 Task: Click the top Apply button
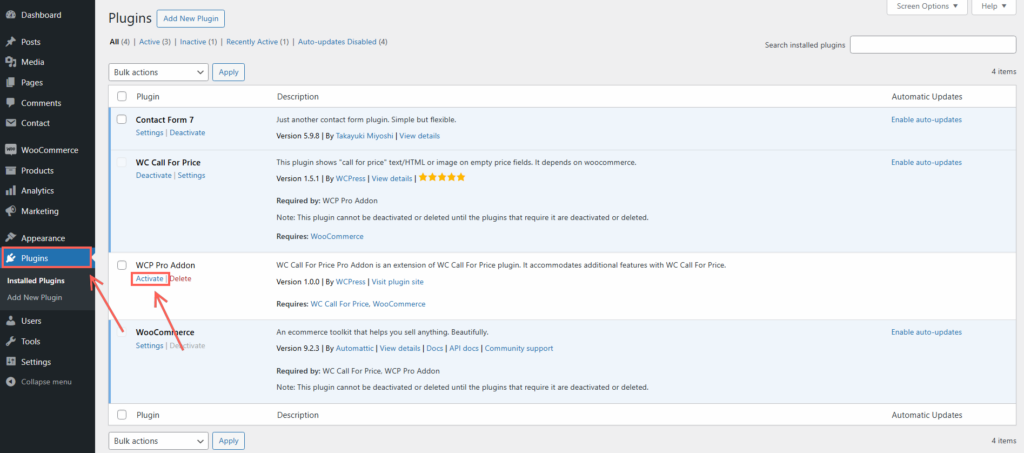[229, 72]
